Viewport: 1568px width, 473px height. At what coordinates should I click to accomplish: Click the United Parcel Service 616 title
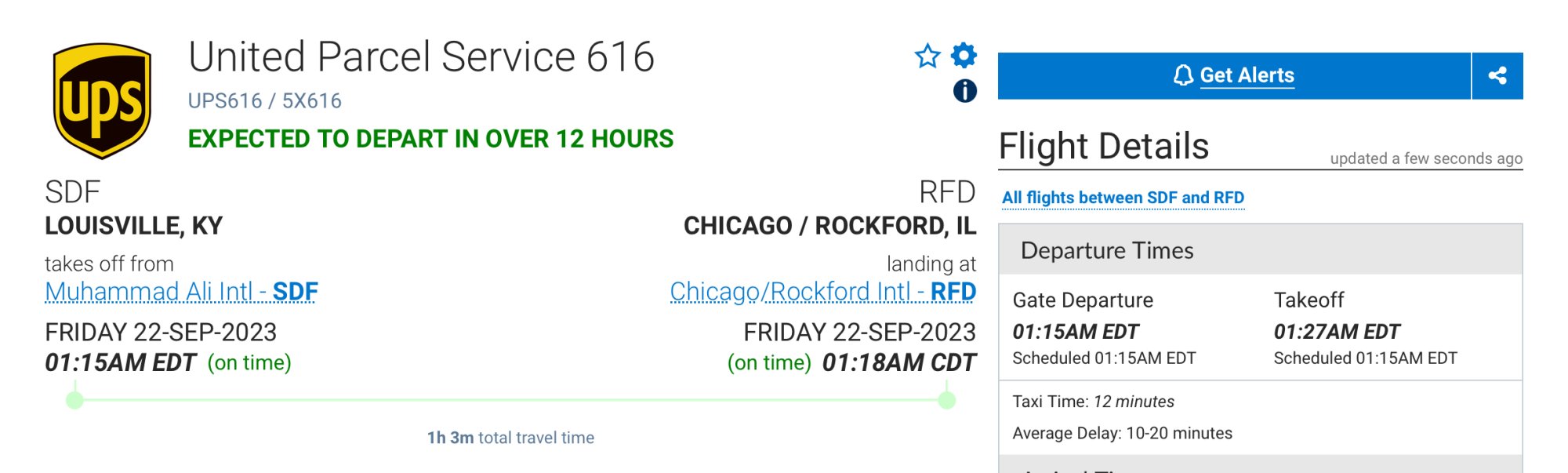[x=421, y=57]
